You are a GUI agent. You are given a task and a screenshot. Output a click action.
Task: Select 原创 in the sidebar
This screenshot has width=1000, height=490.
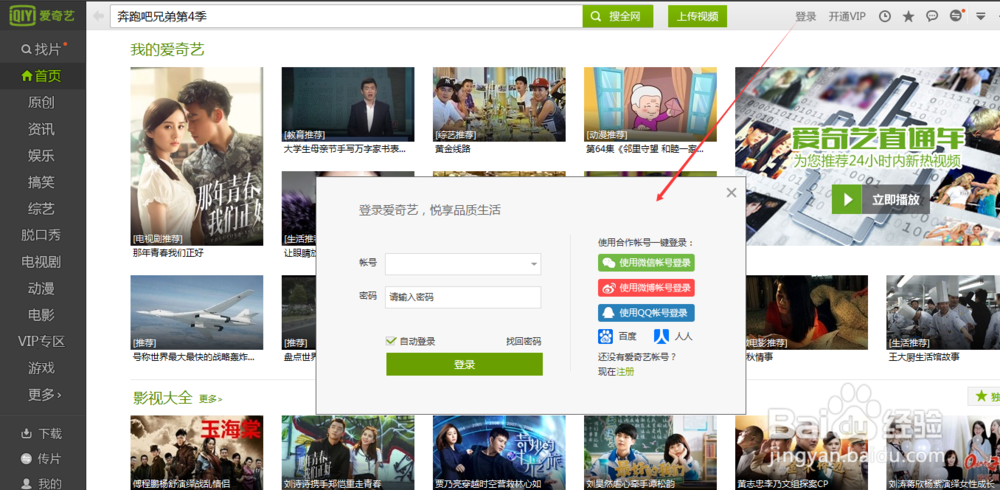[43, 103]
